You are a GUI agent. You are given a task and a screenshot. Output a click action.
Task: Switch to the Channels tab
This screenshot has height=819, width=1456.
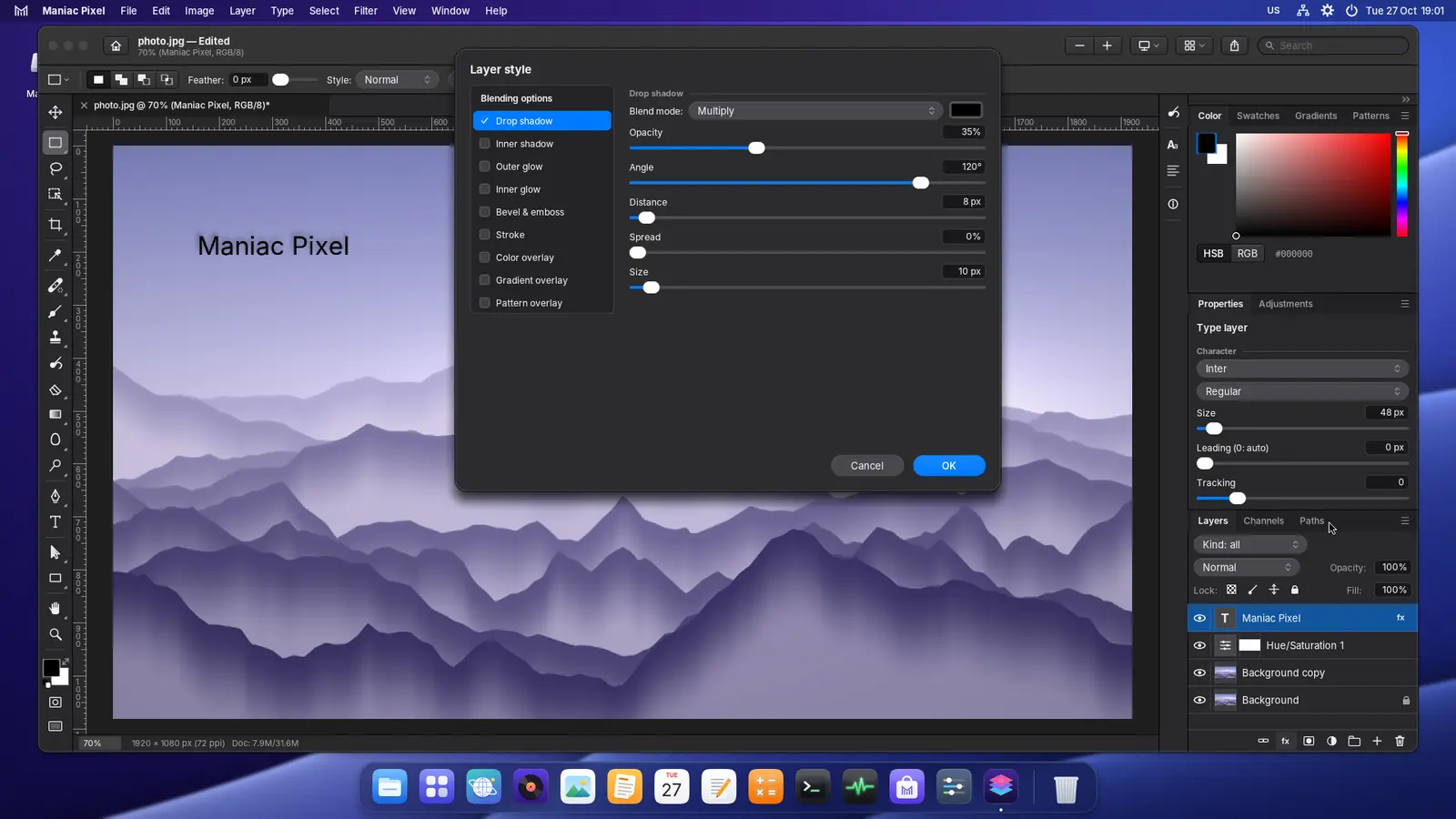tap(1263, 521)
